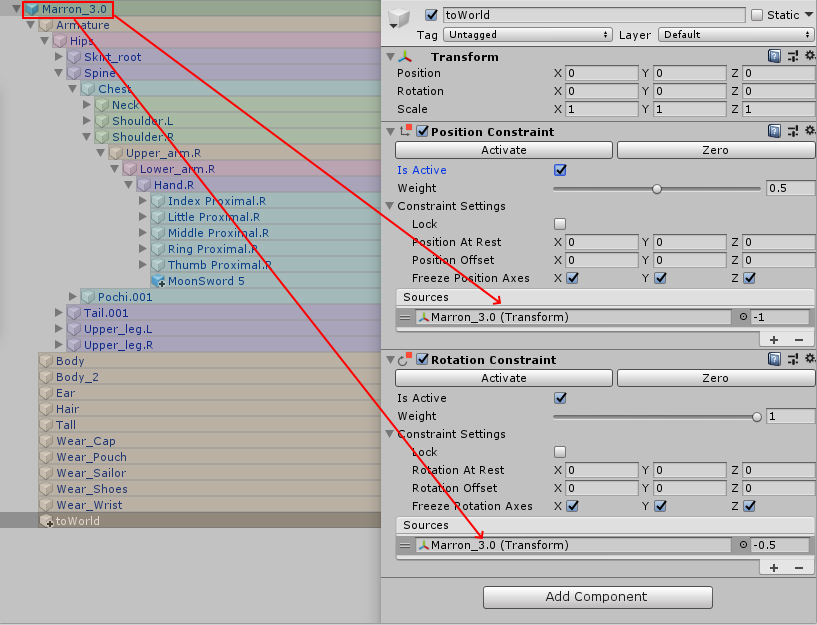Click the Position Constraint Weight slider handle
The width and height of the screenshot is (817, 625).
(x=657, y=189)
